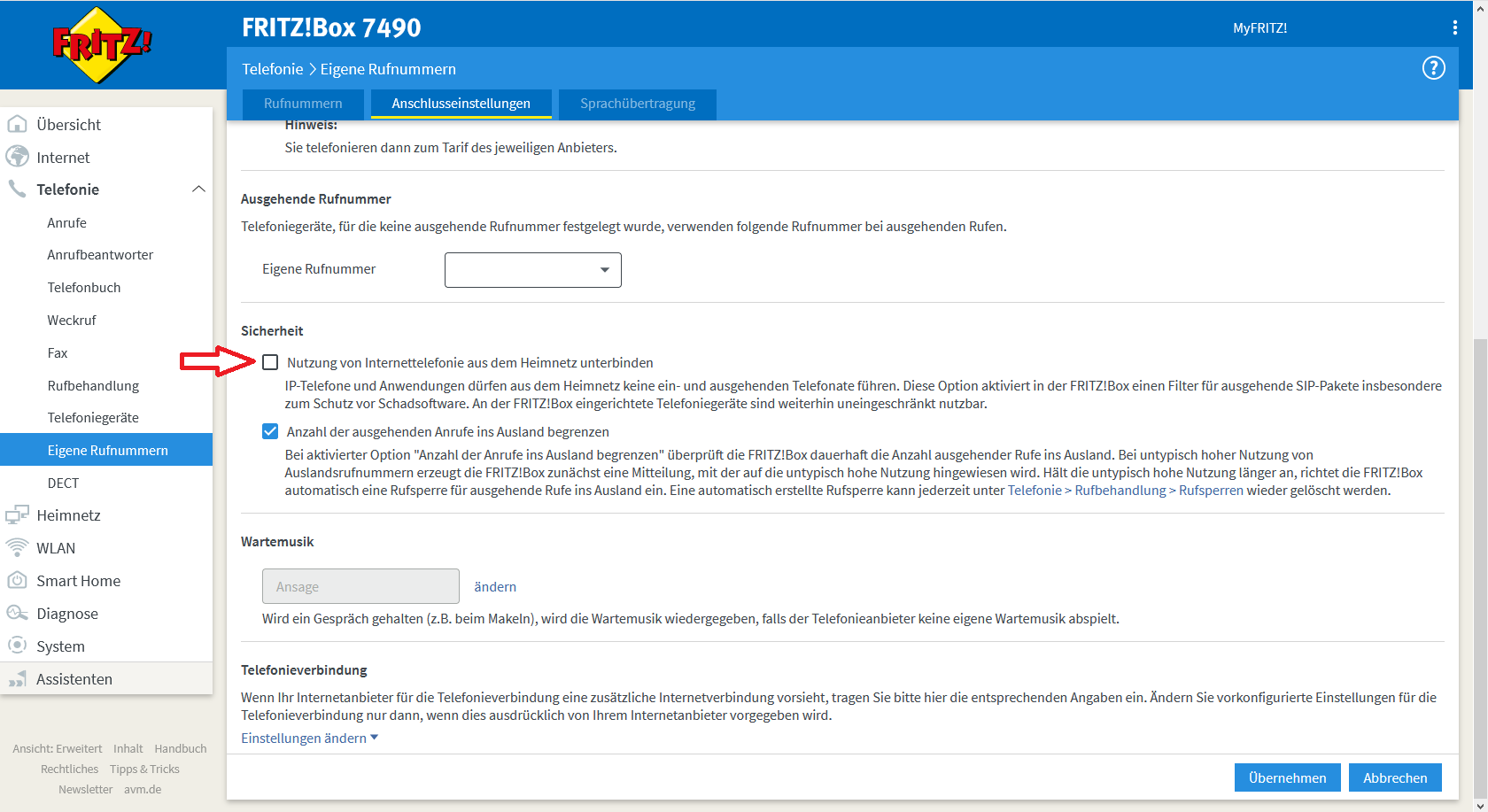Click the Internet globe icon
This screenshot has height=812, width=1488.
click(17, 158)
